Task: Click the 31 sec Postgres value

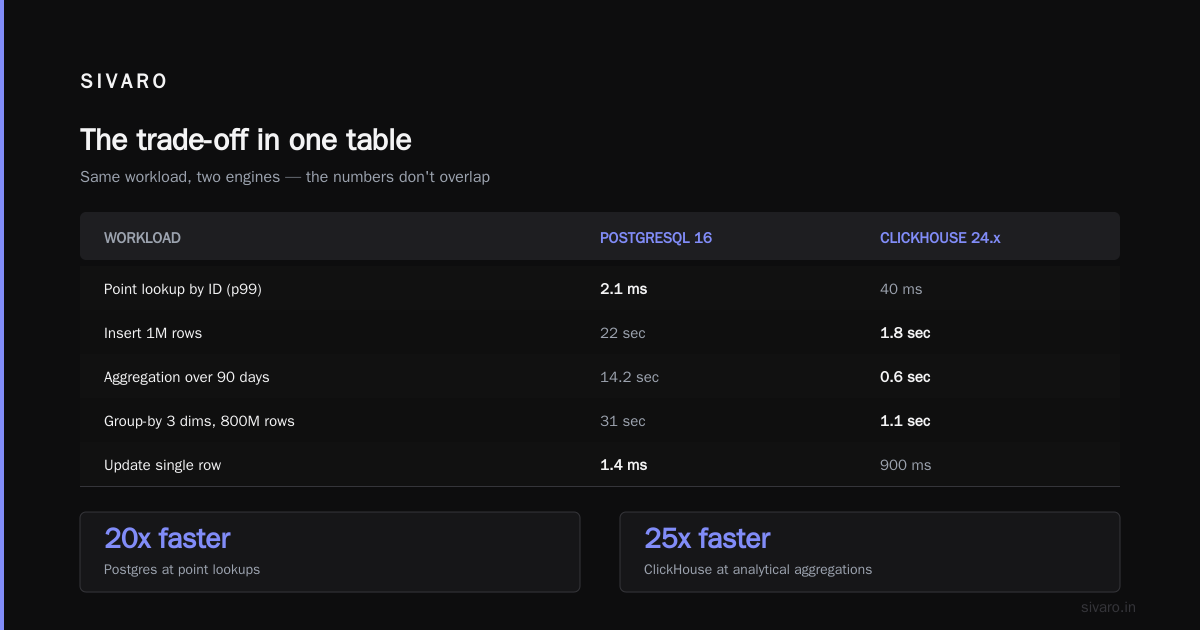Action: click(623, 421)
